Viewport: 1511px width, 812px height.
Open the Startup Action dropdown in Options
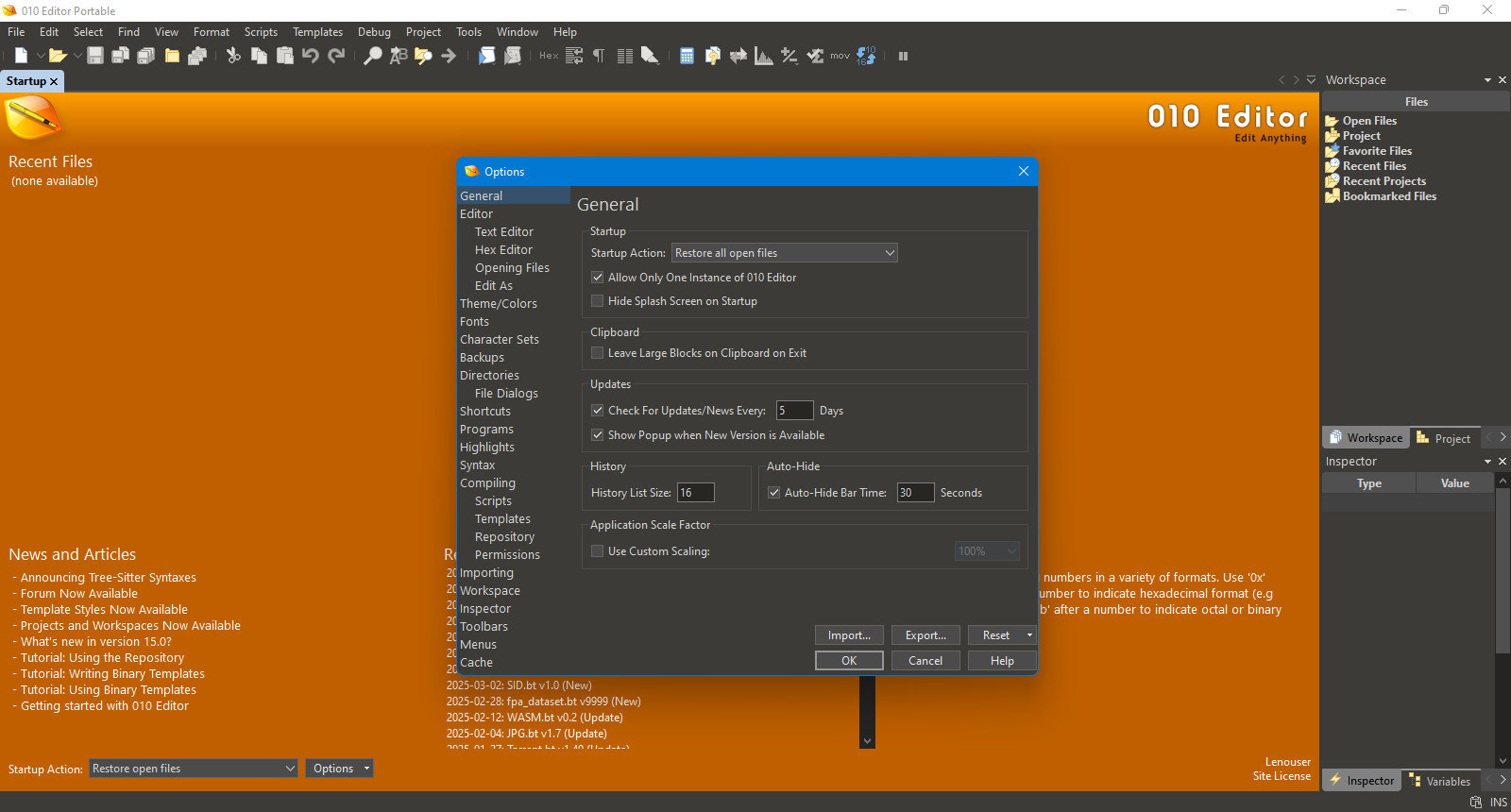tap(784, 253)
